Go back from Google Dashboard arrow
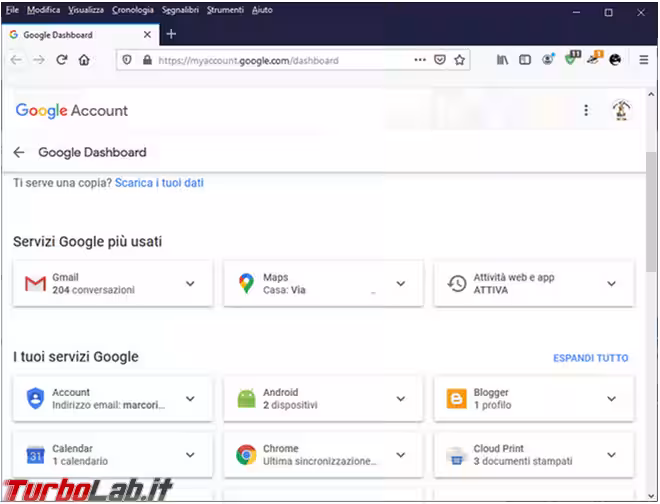 [x=19, y=152]
